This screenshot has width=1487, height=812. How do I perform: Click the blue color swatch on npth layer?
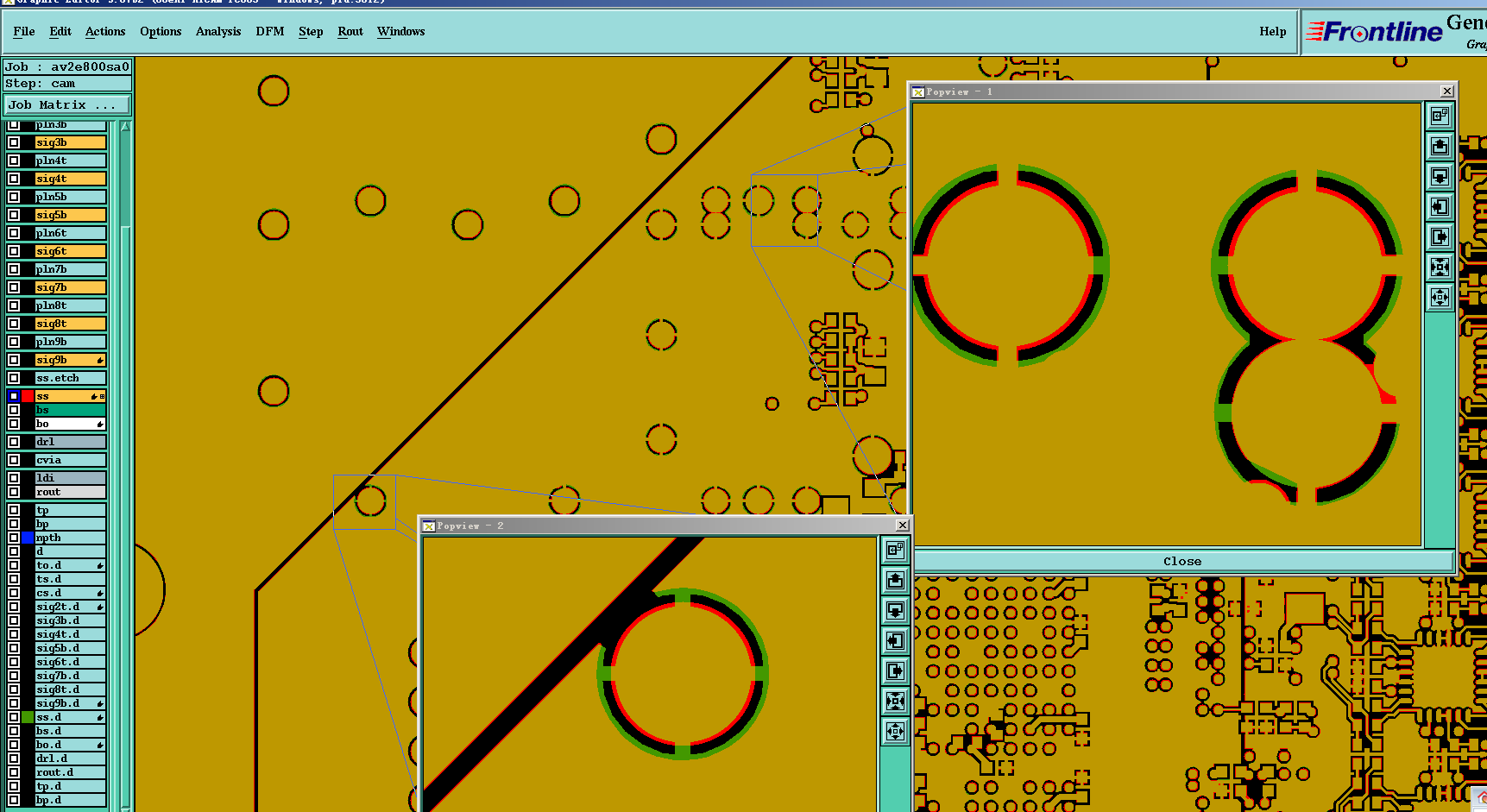(x=28, y=538)
